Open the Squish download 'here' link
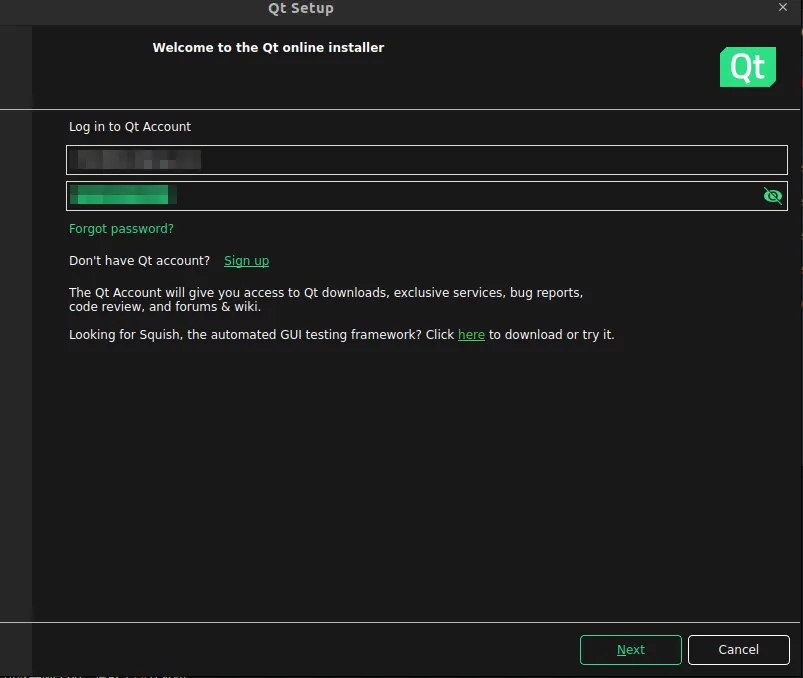Image resolution: width=803 pixels, height=678 pixels. [471, 335]
